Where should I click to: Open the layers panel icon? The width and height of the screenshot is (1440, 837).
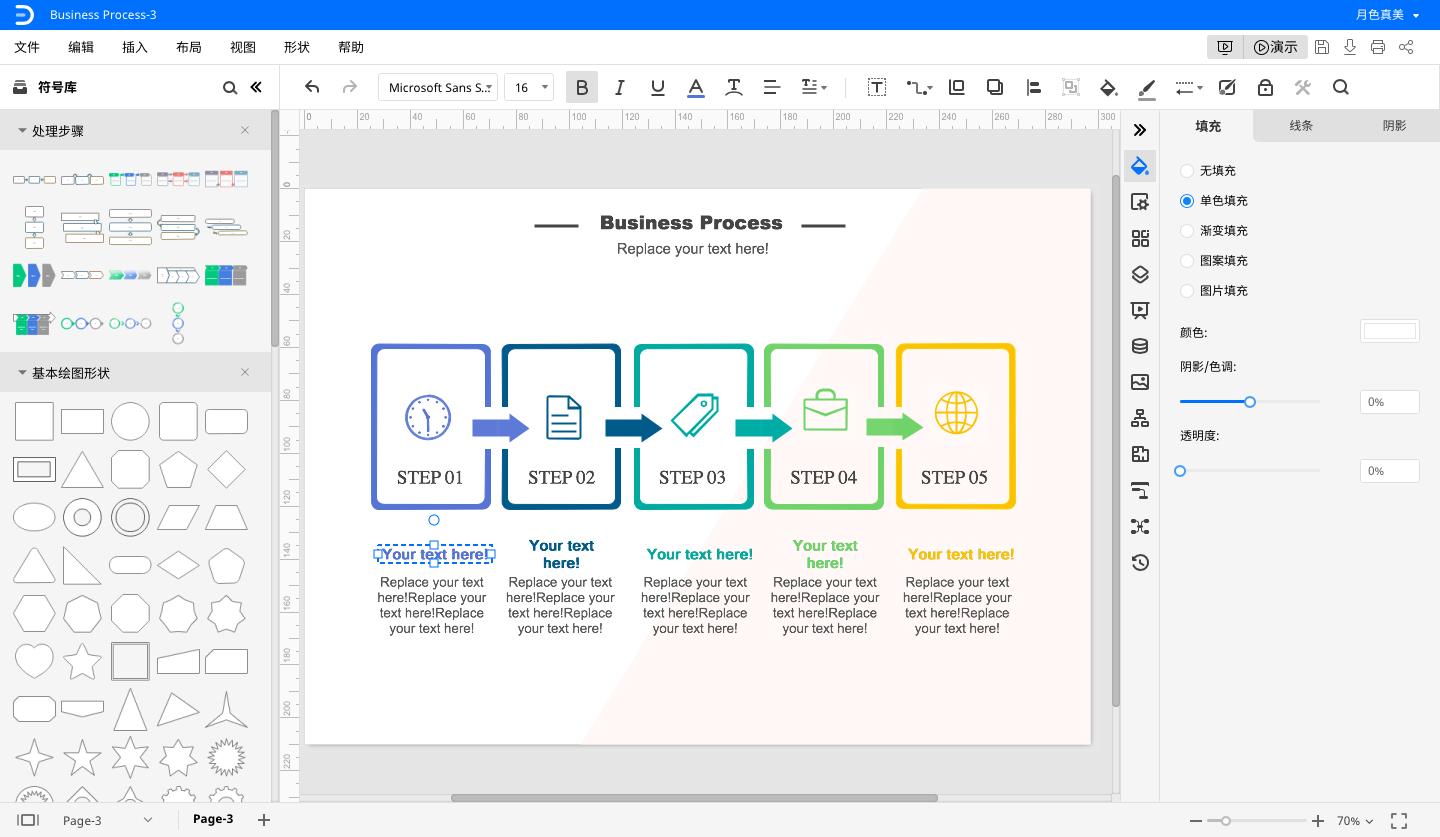coord(1140,274)
